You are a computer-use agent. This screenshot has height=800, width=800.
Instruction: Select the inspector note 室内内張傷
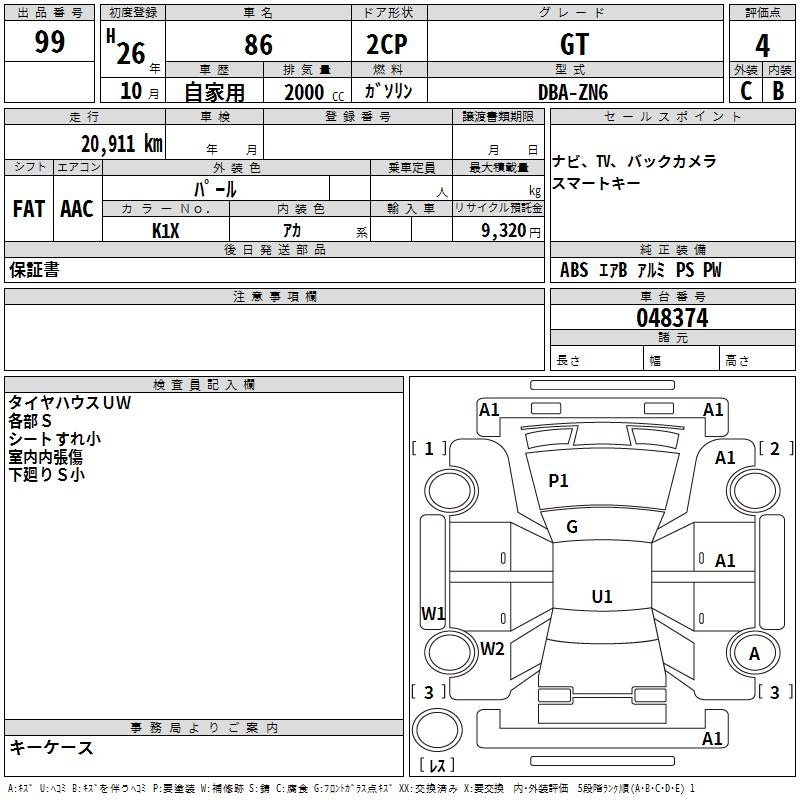tap(45, 457)
